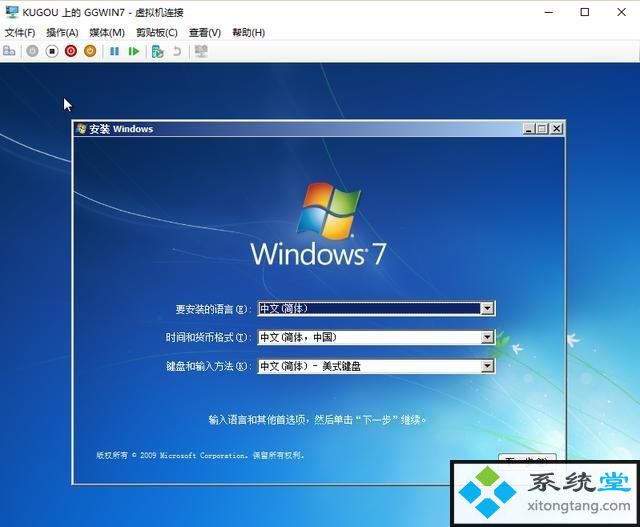This screenshot has height=527, width=640.
Task: Click the orange Save state icon
Action: coord(90,51)
